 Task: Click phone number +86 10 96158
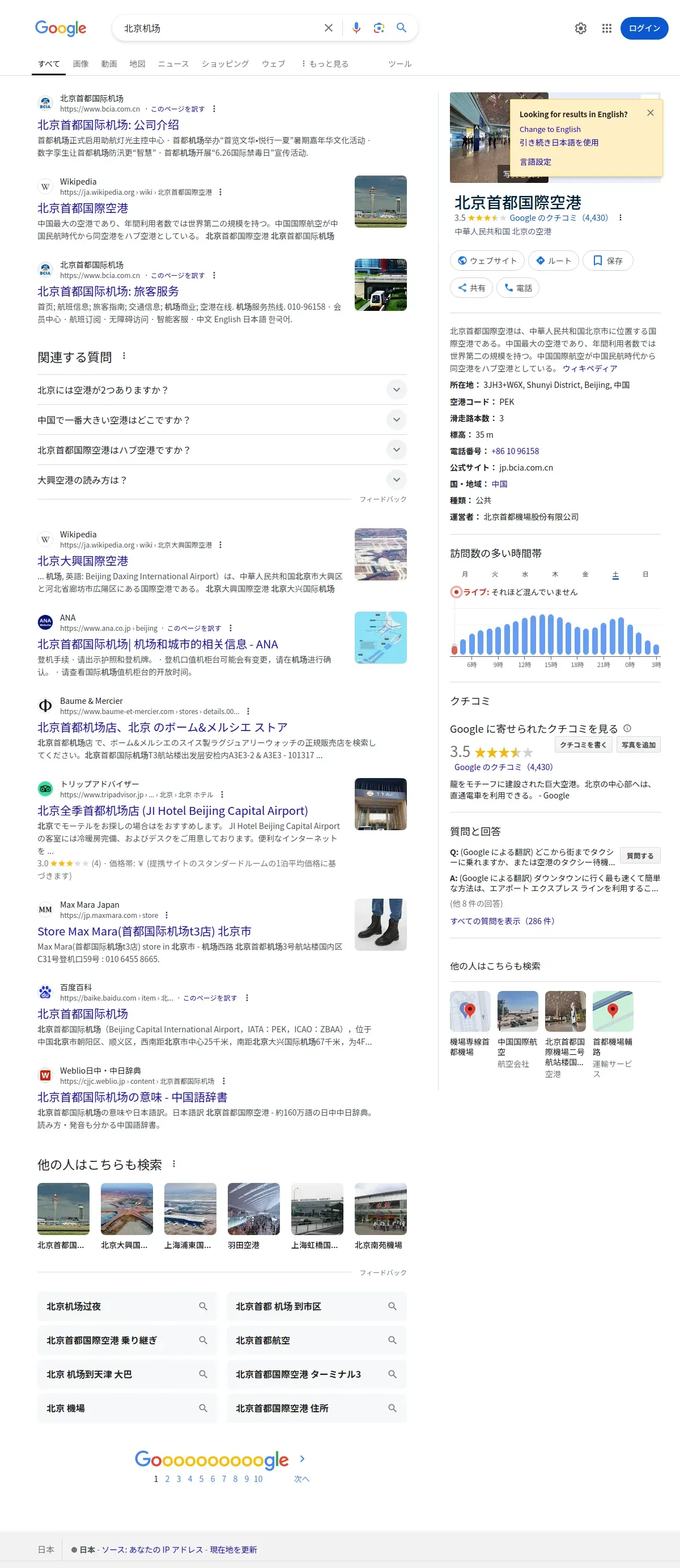(515, 451)
